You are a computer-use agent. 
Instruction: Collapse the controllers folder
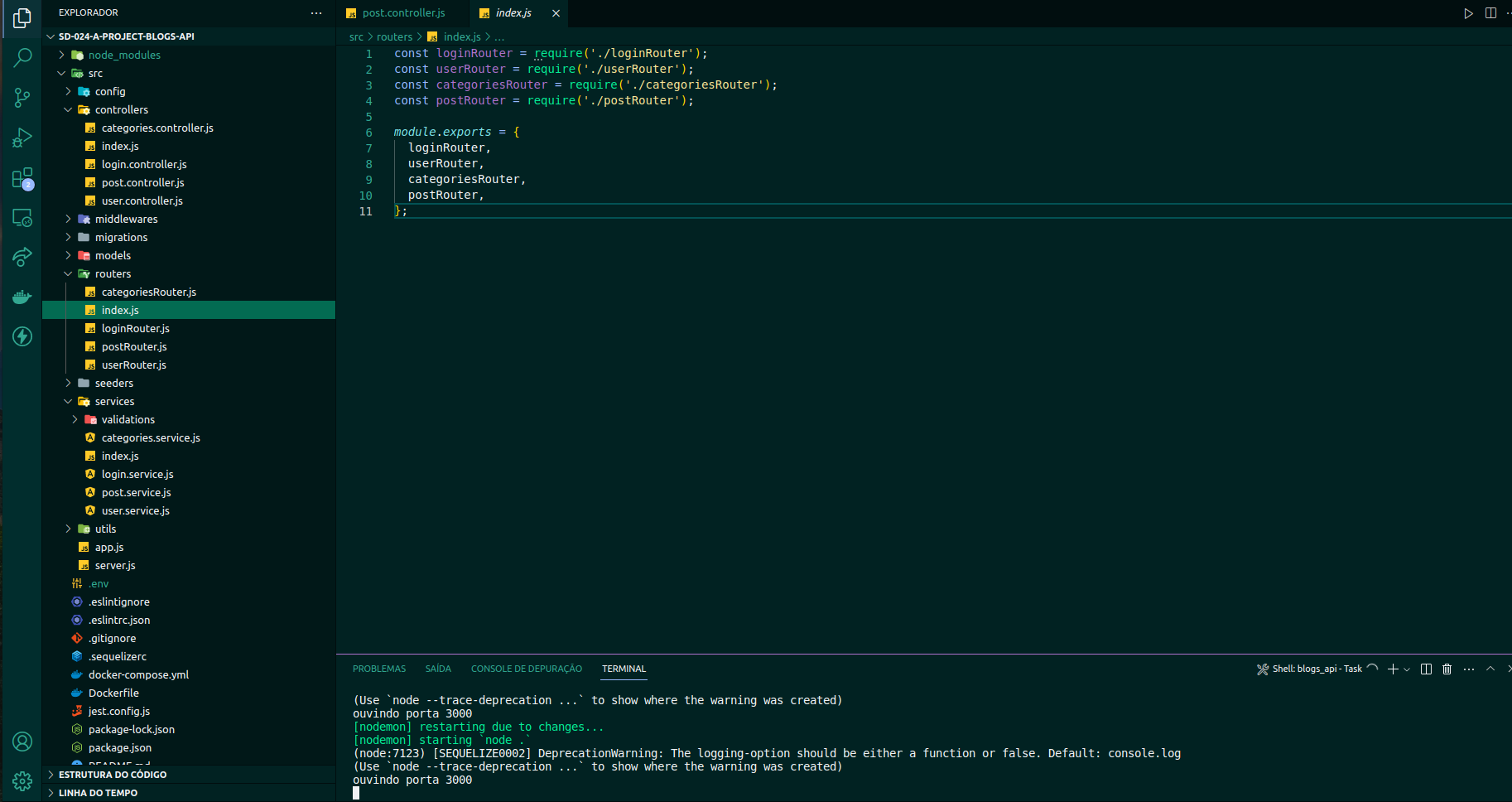tap(189, 109)
